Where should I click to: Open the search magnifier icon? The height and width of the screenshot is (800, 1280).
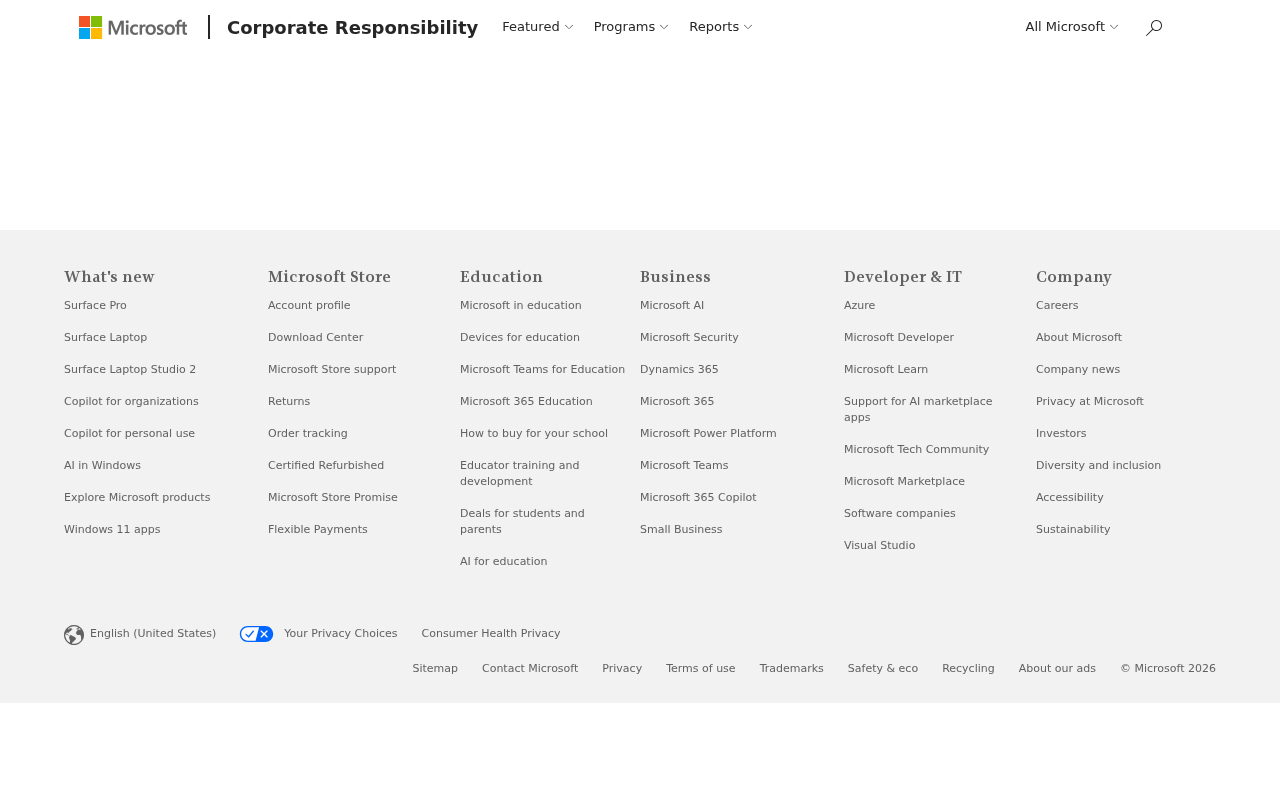(1154, 28)
